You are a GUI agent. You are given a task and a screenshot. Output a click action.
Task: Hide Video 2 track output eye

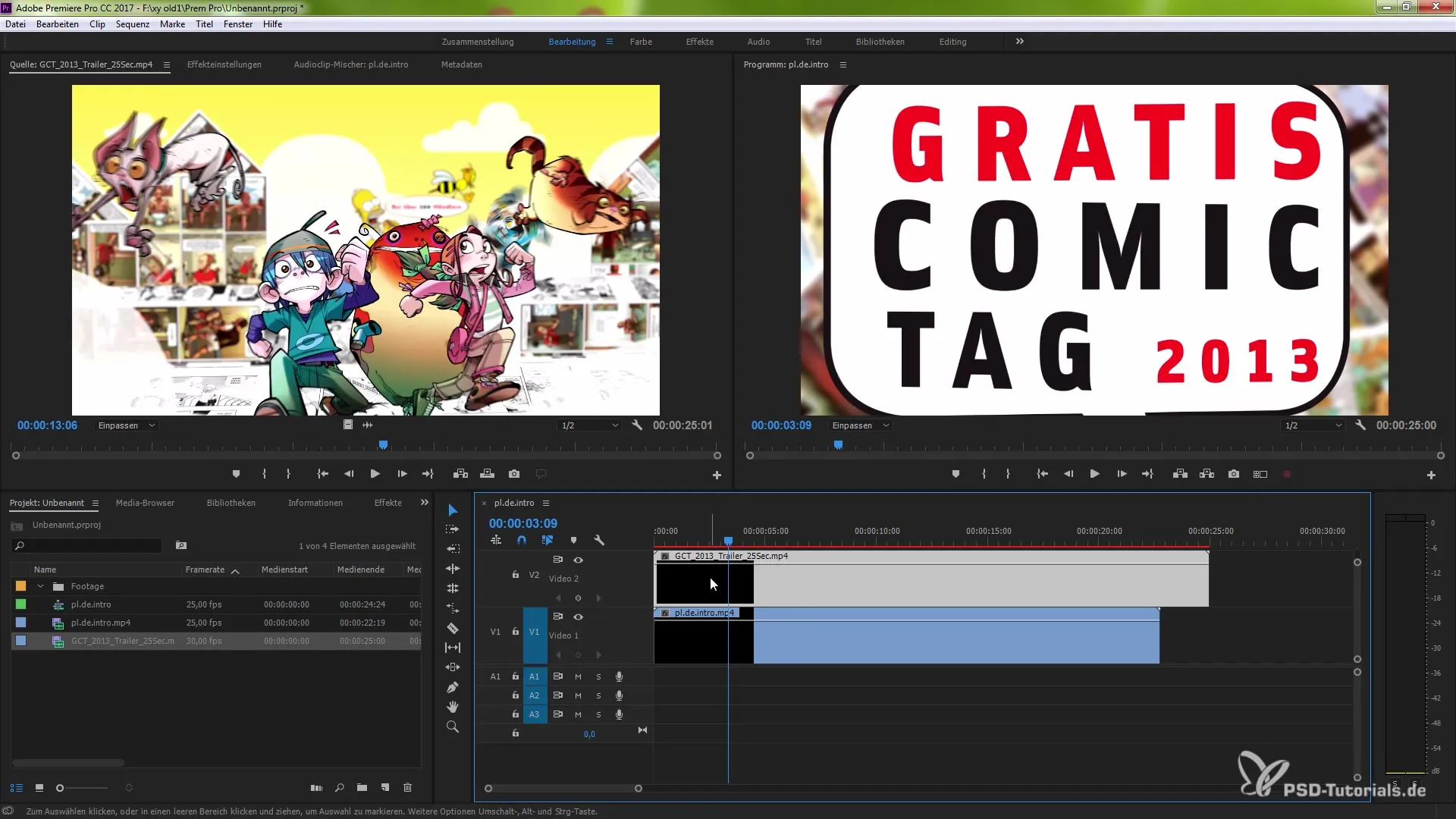pos(578,560)
